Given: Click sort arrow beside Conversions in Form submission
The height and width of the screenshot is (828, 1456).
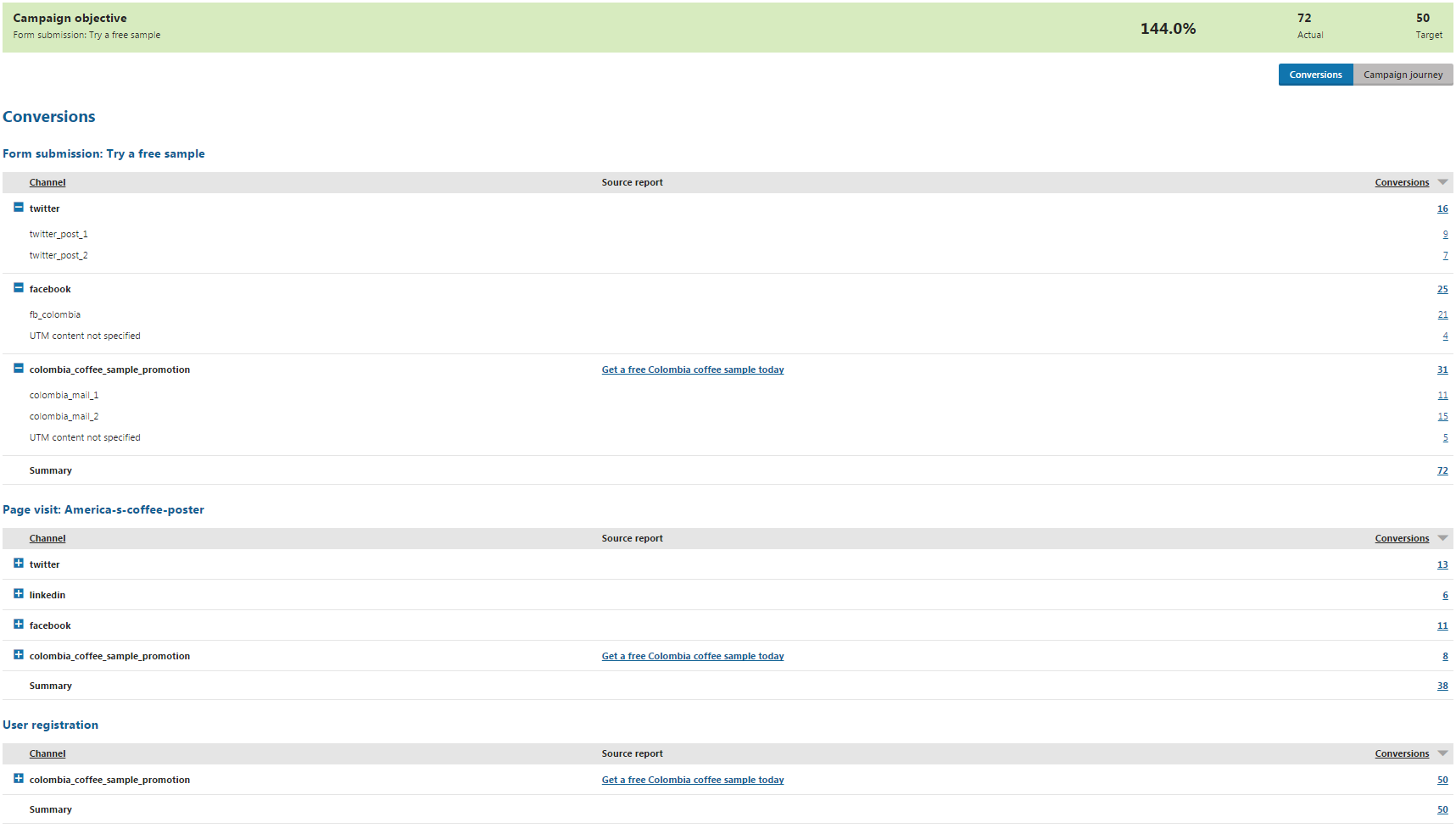Looking at the screenshot, I should 1442,182.
